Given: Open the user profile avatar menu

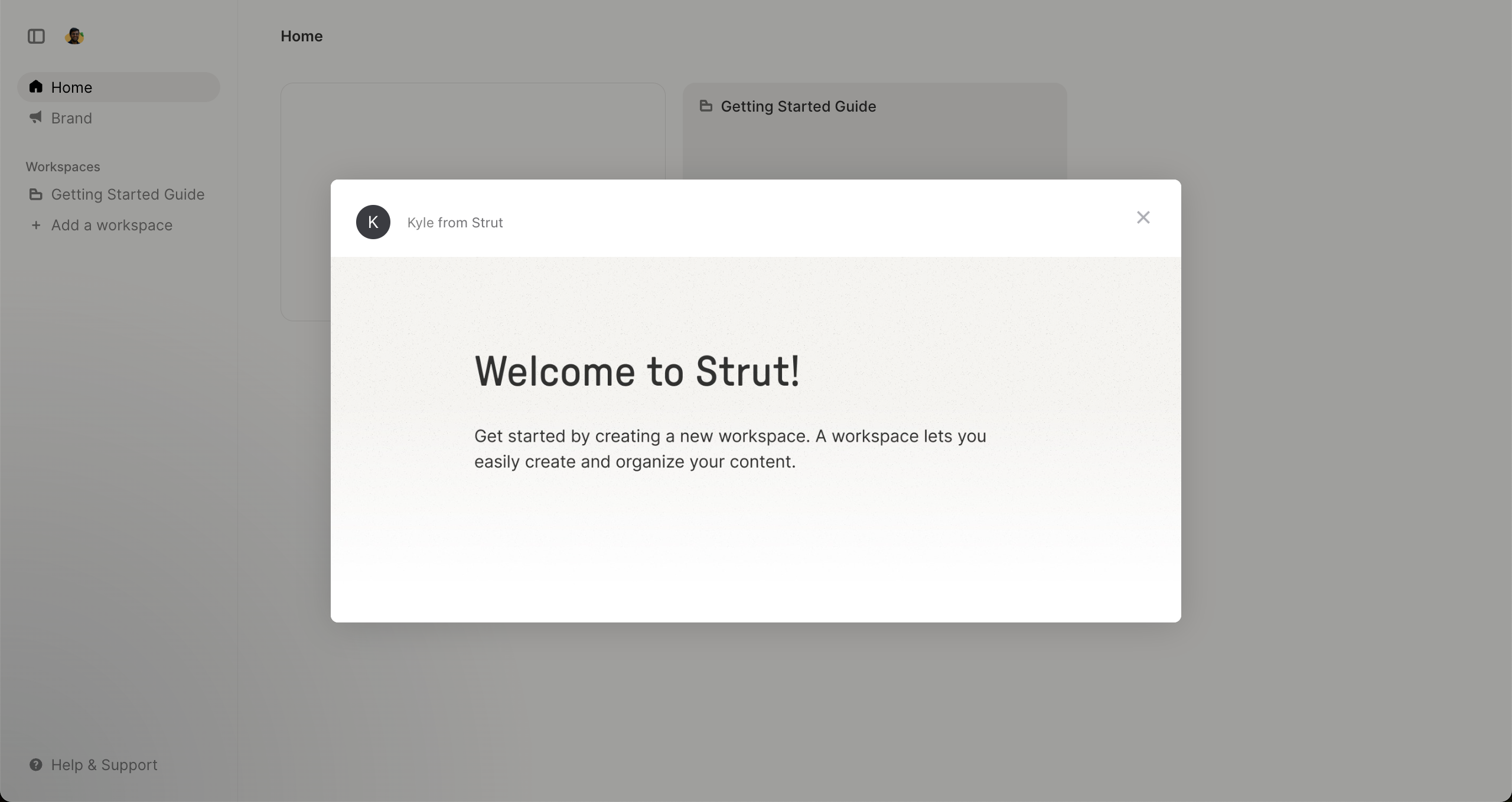Looking at the screenshot, I should 74,37.
